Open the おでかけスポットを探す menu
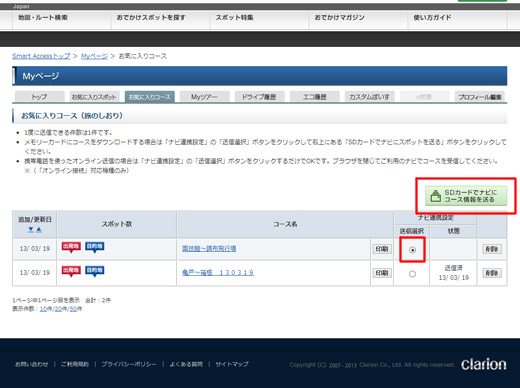 151,17
